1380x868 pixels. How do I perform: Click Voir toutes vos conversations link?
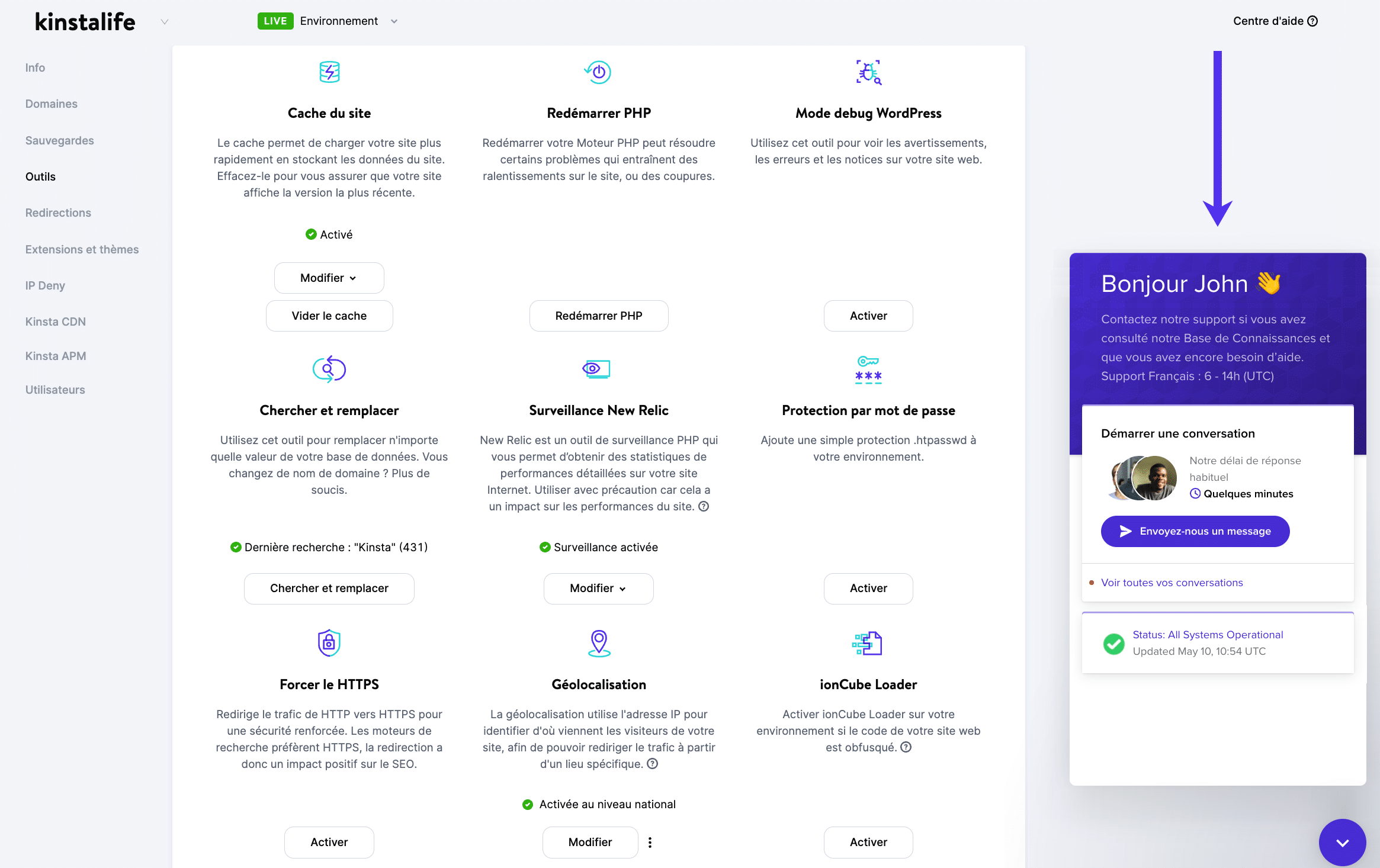pos(1172,582)
